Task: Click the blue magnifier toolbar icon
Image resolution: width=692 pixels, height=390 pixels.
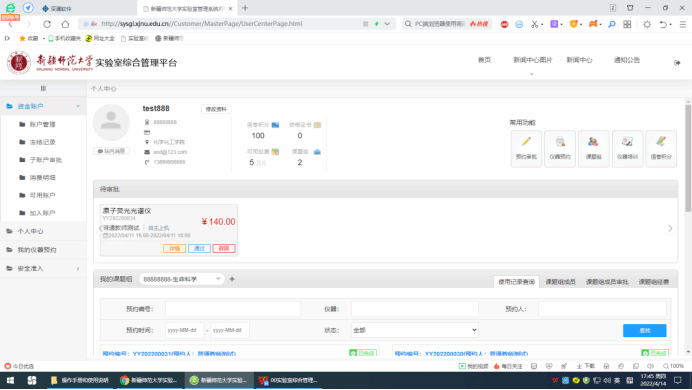Action: (x=612, y=24)
